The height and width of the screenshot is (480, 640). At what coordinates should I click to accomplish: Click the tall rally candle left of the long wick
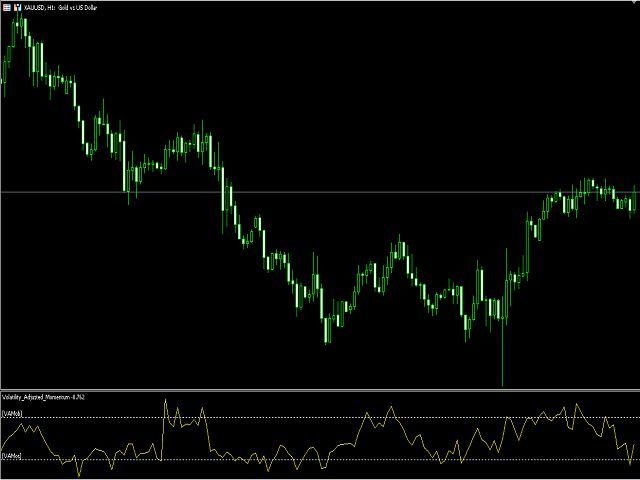pyautogui.click(x=481, y=285)
